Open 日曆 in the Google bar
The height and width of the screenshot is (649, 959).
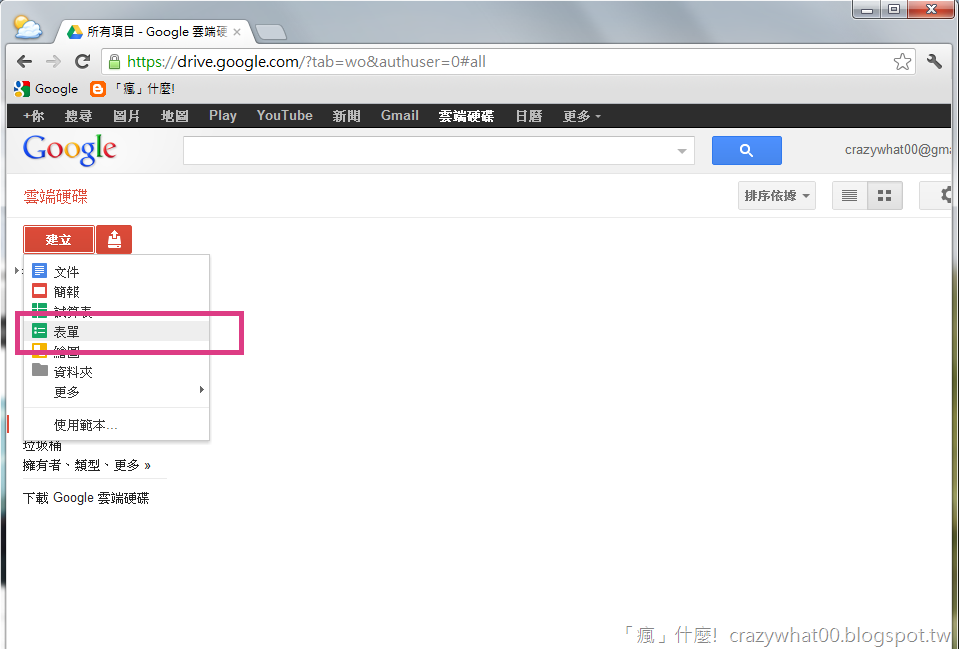tap(528, 116)
